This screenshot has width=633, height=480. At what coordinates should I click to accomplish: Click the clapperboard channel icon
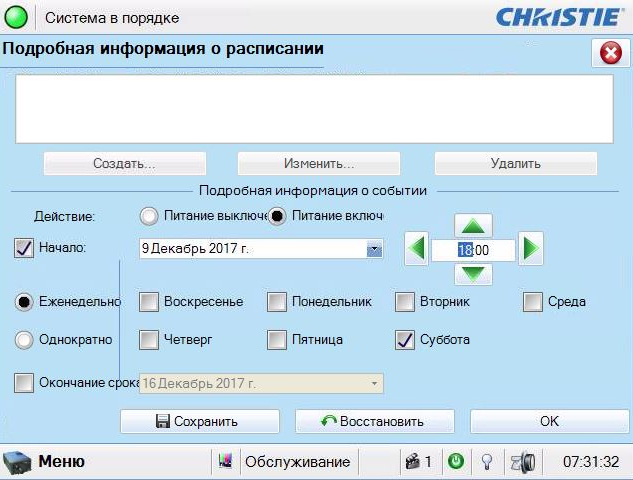(411, 462)
